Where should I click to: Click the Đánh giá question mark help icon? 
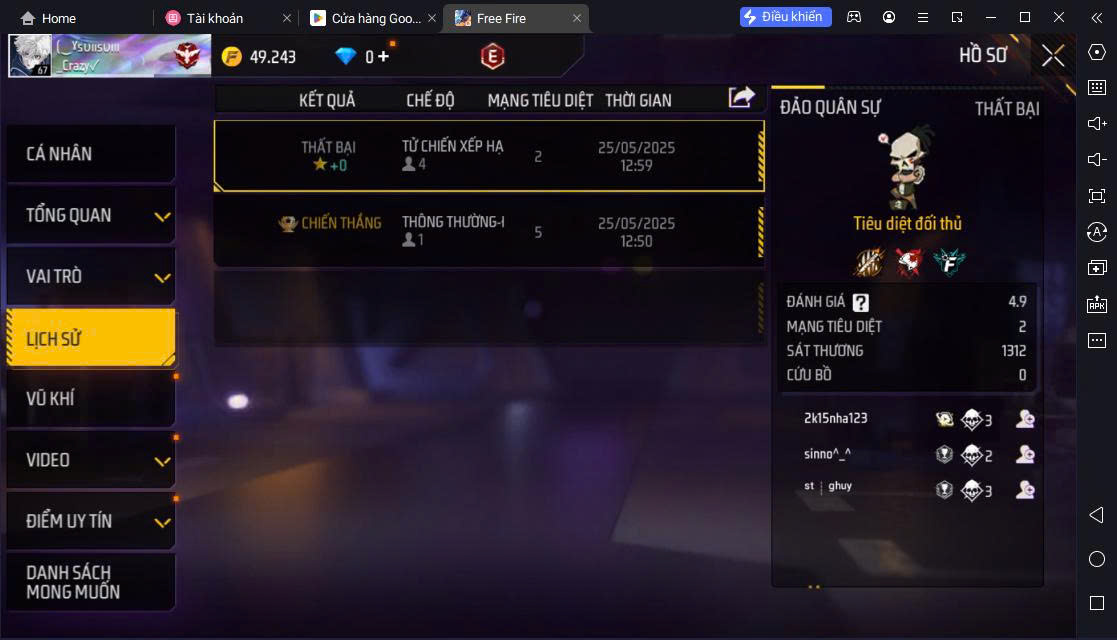[861, 302]
